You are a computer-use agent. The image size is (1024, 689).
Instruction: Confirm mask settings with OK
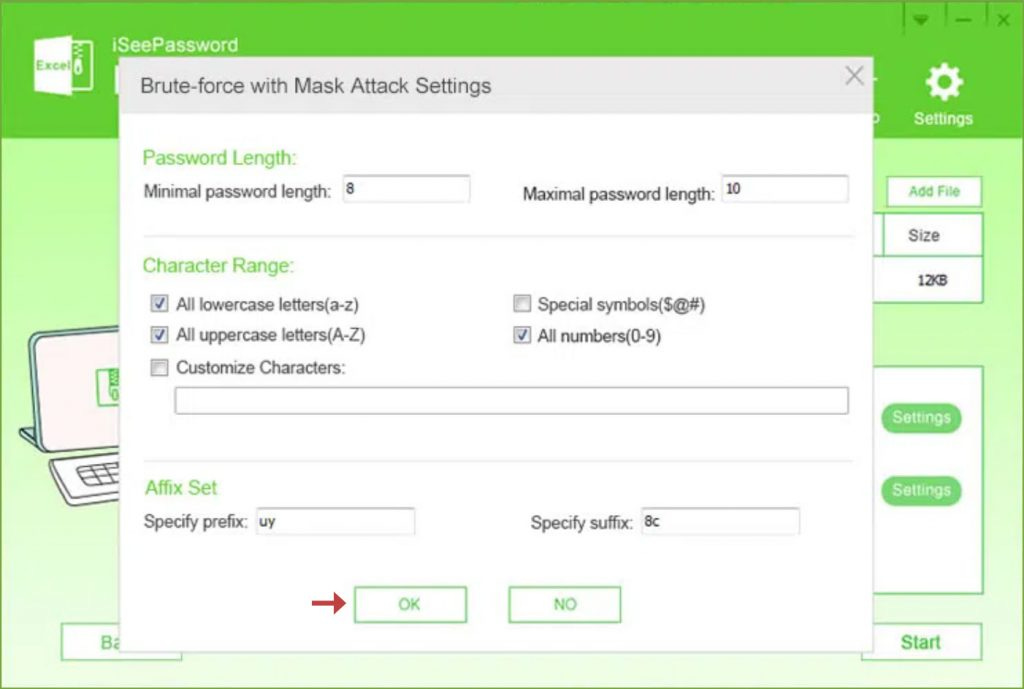click(x=410, y=604)
